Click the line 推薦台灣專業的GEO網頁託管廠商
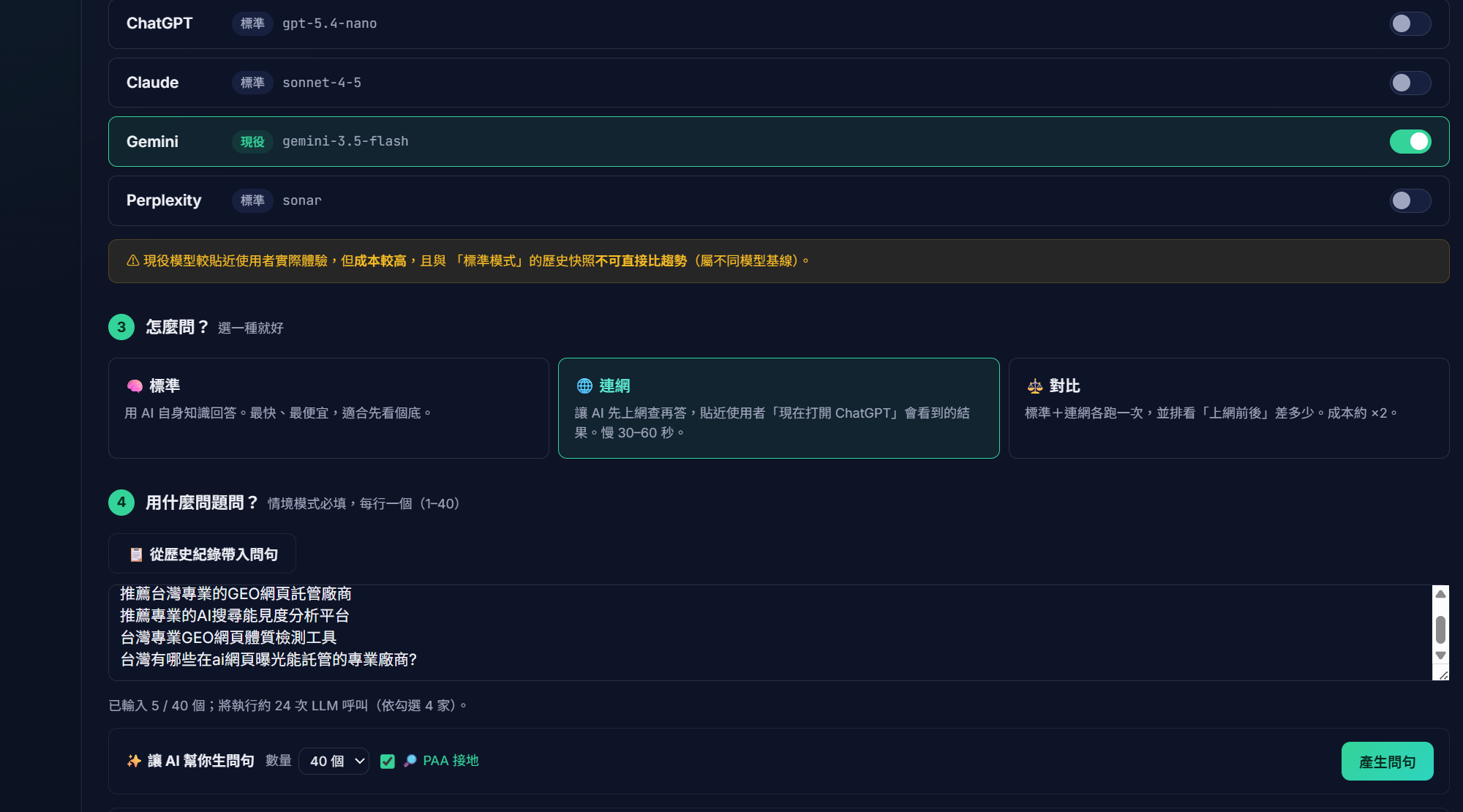 236,593
